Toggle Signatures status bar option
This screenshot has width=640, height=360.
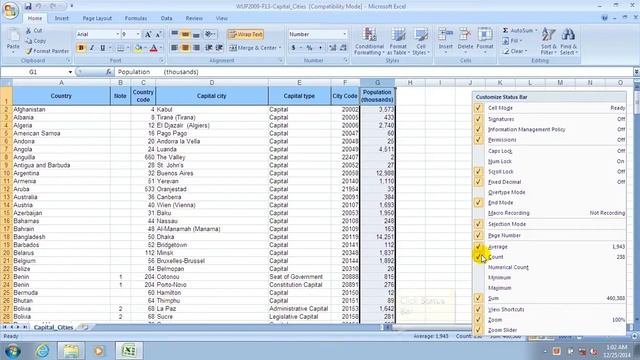[x=549, y=119]
